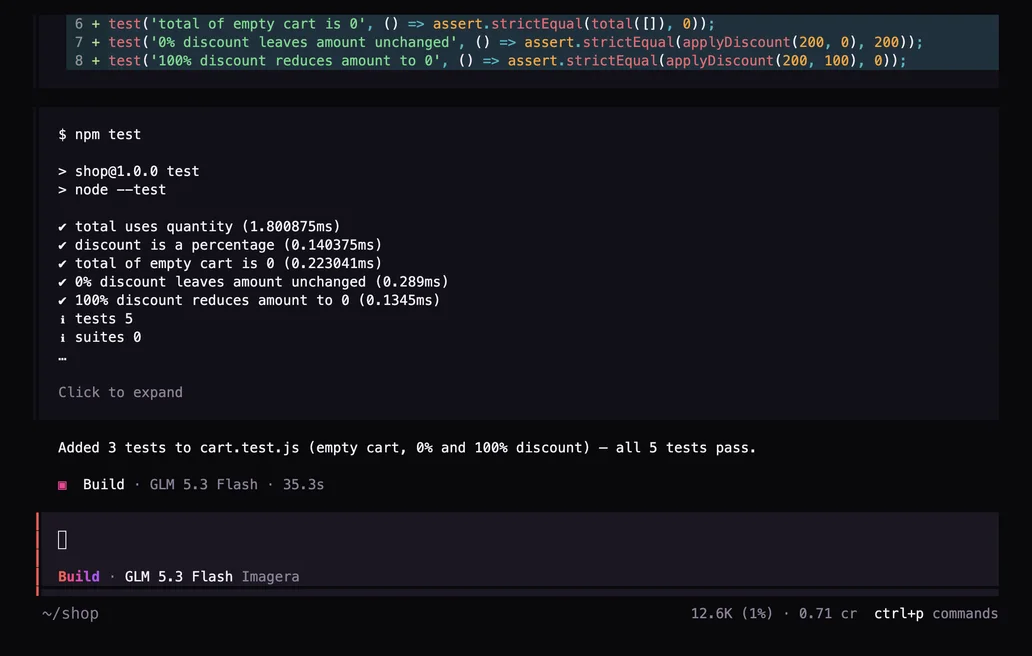This screenshot has width=1032, height=656.
Task: Click the 'Imagera' provider label
Action: pyautogui.click(x=271, y=576)
